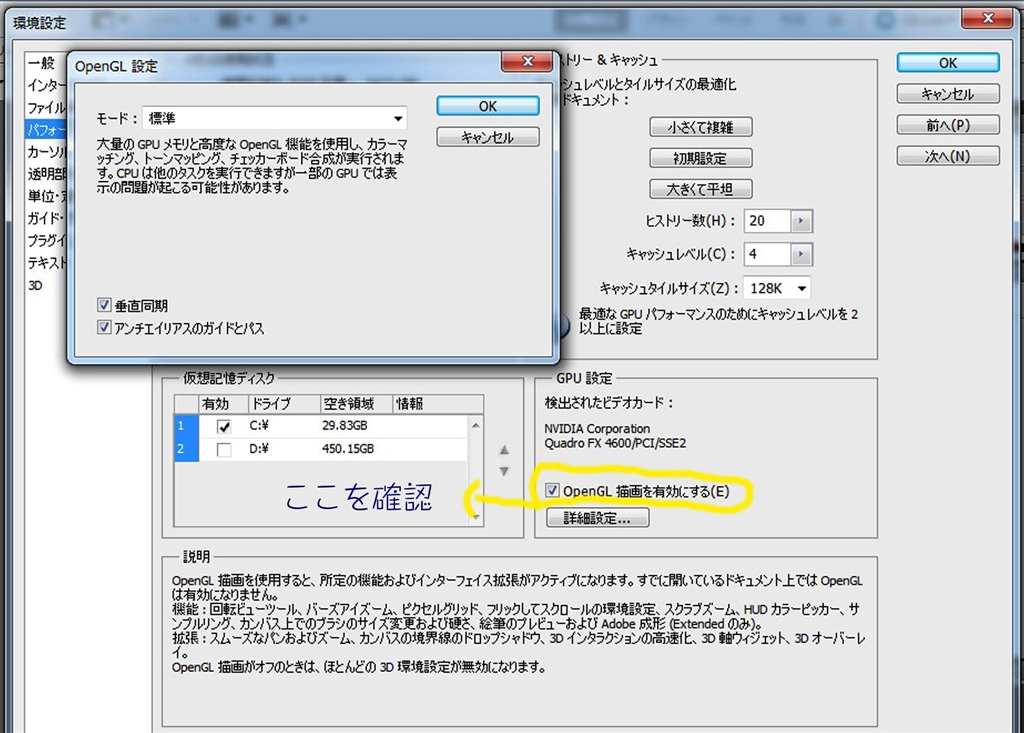Select the ガイド category in sidebar
The height and width of the screenshot is (733, 1024).
46,218
